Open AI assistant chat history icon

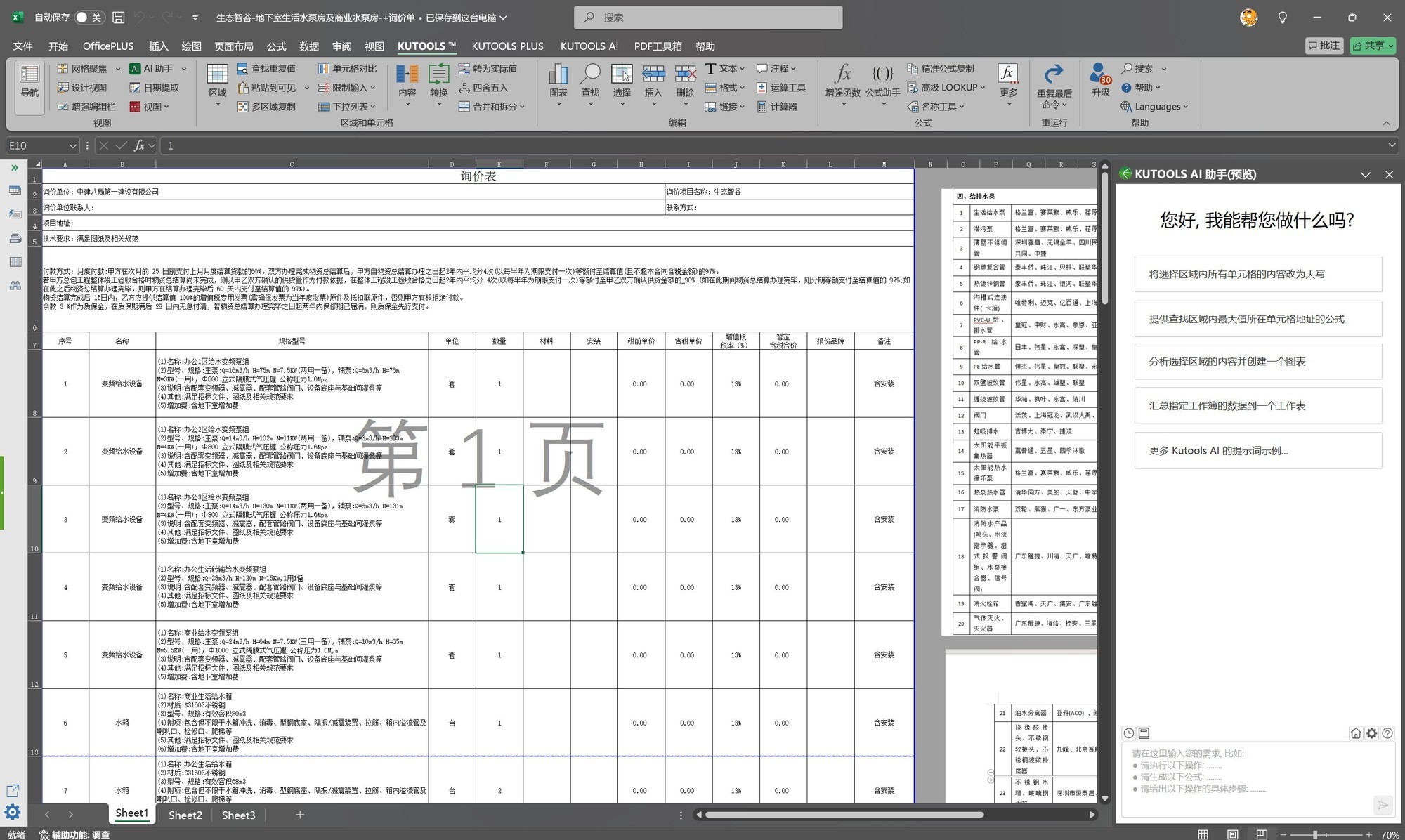(1129, 733)
